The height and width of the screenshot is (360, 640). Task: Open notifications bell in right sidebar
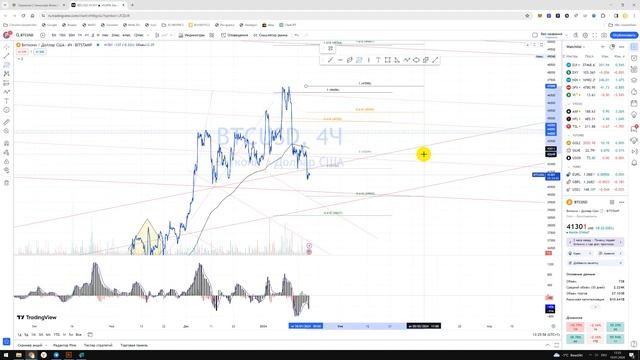point(634,163)
